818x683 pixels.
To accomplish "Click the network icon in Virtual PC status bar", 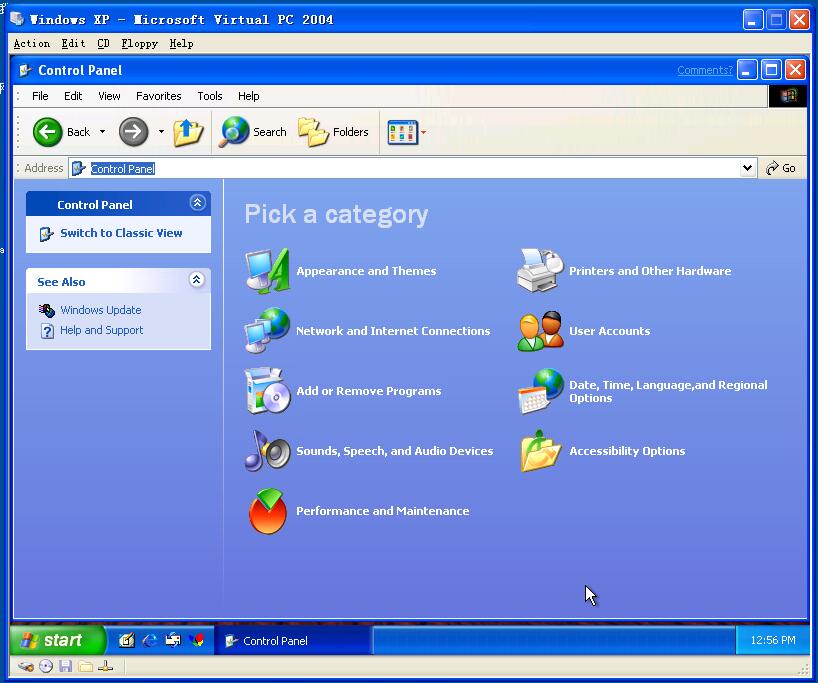I will pyautogui.click(x=105, y=666).
